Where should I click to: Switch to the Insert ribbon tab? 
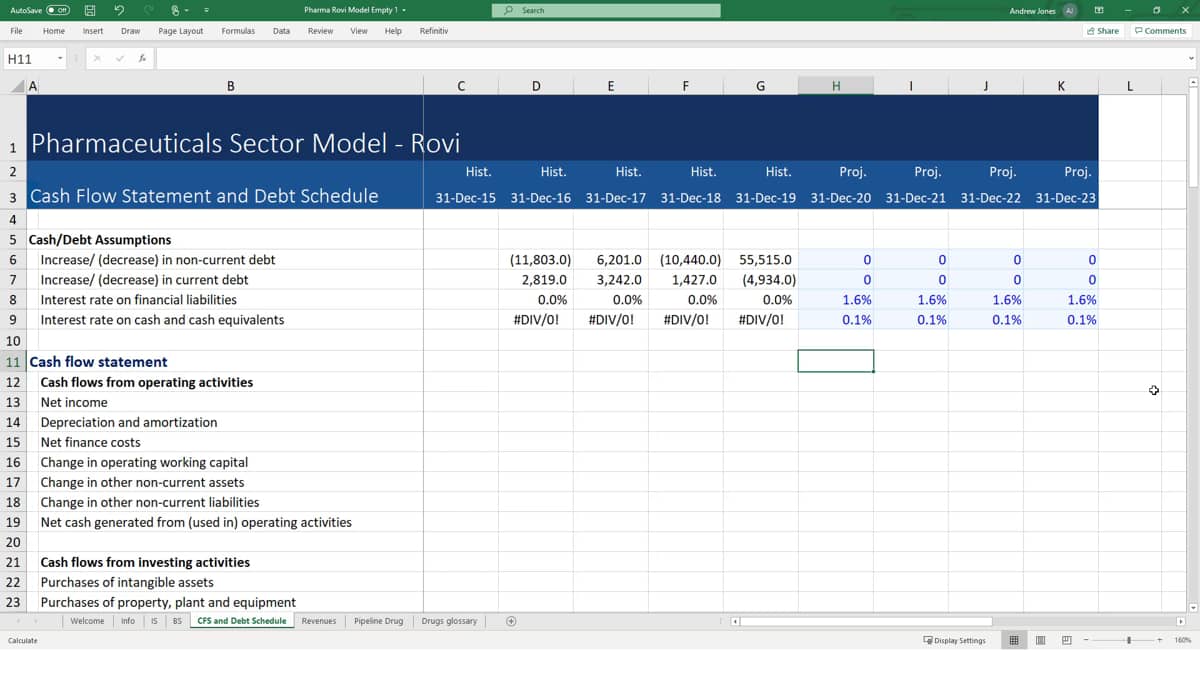(x=93, y=31)
